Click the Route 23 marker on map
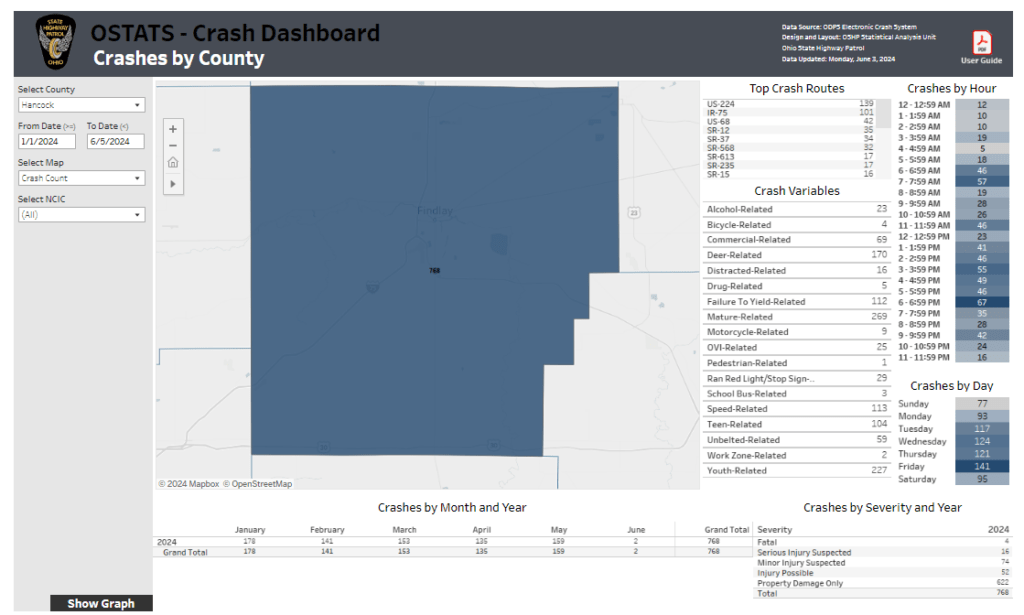Viewport: 1024px width, 615px height. coord(633,212)
